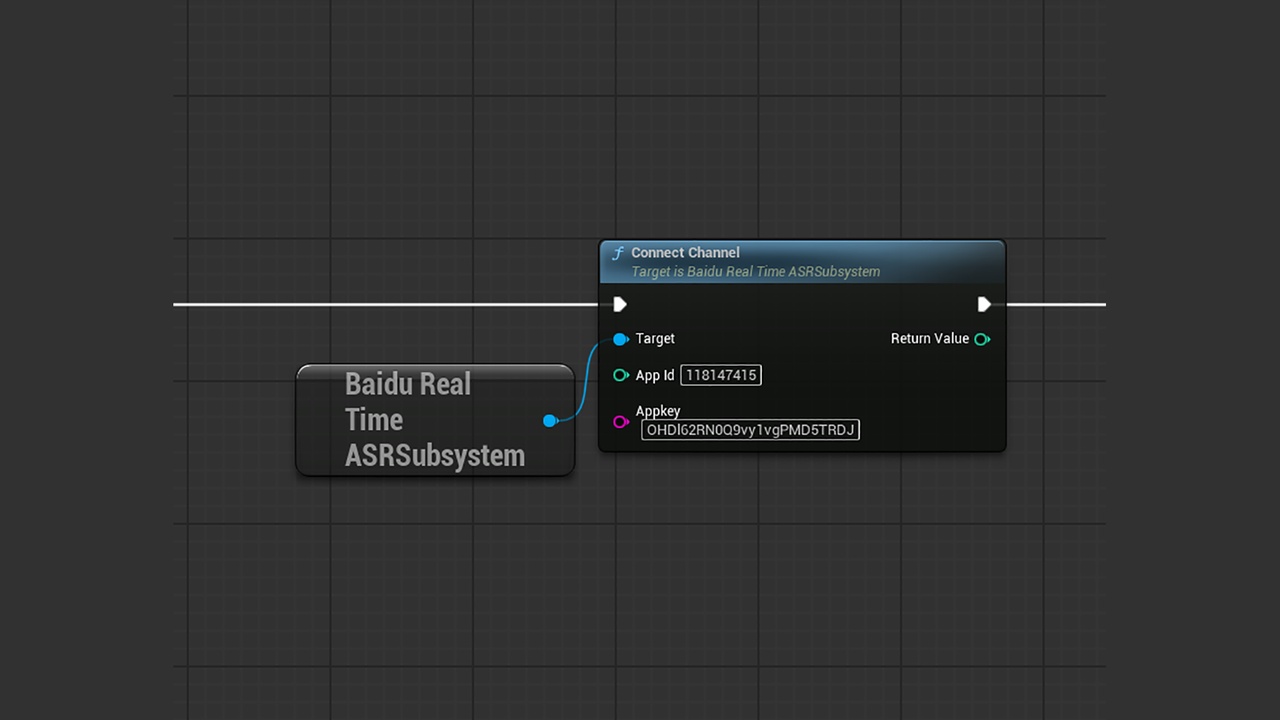The image size is (1280, 720).
Task: Click the Return Value output pin
Action: [982, 339]
